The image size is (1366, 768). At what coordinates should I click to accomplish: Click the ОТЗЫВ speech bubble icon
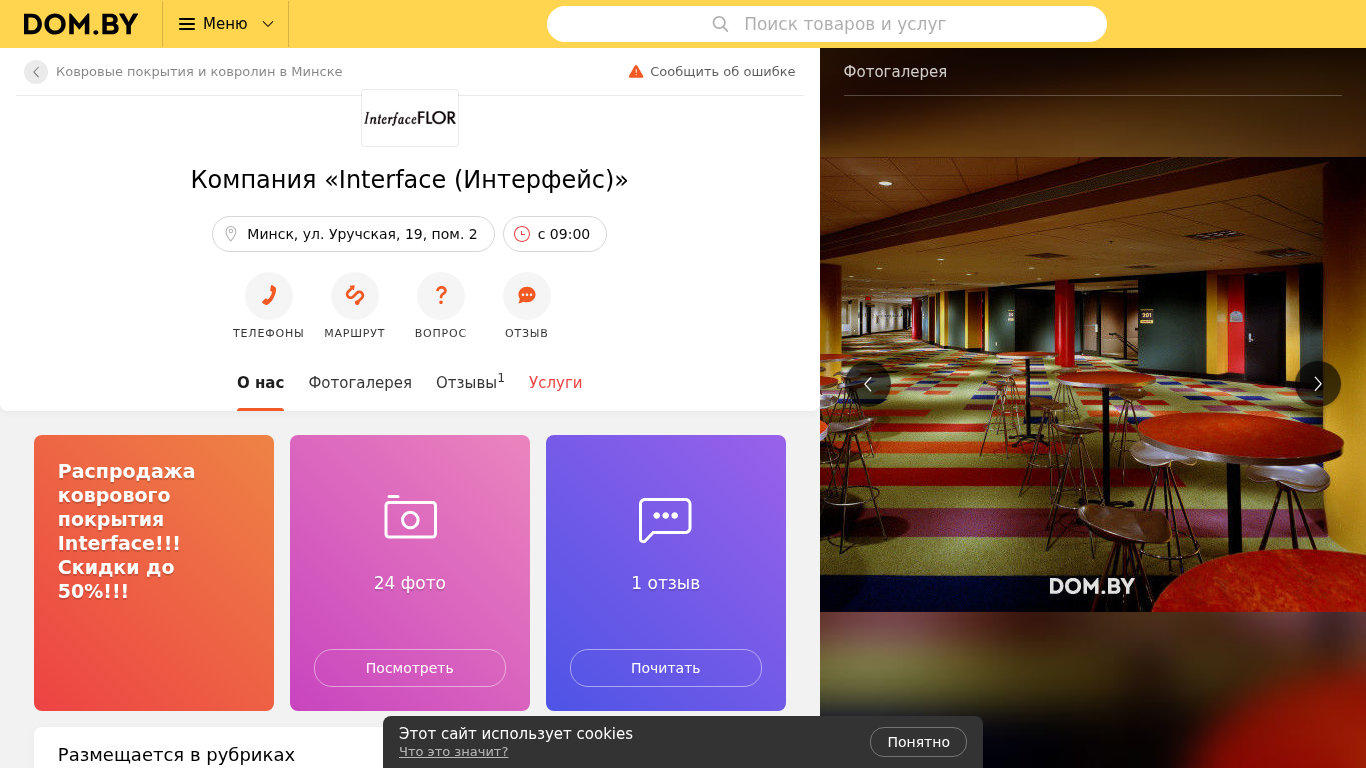(x=527, y=296)
